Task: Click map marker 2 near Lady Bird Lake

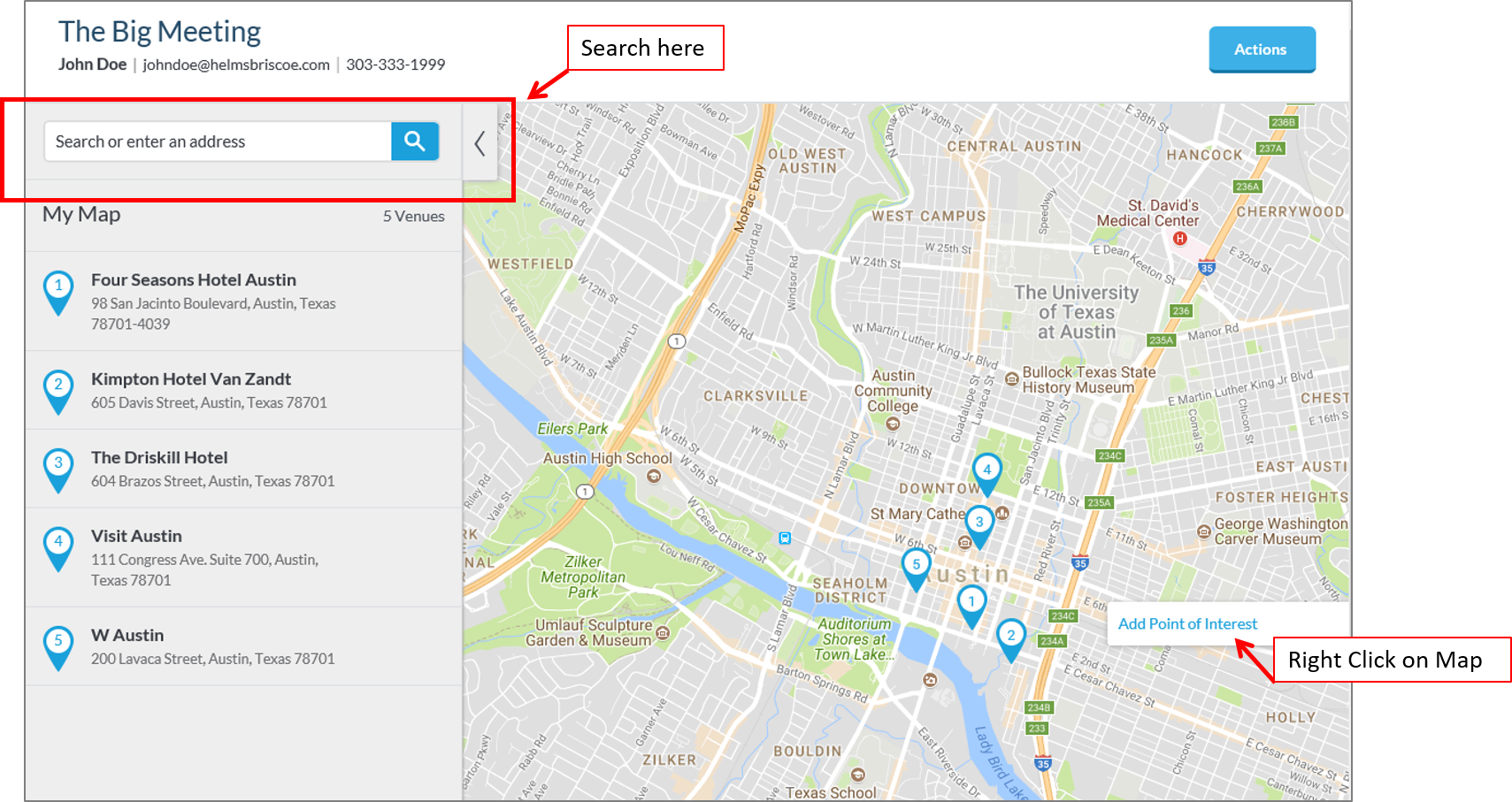Action: pyautogui.click(x=1011, y=634)
